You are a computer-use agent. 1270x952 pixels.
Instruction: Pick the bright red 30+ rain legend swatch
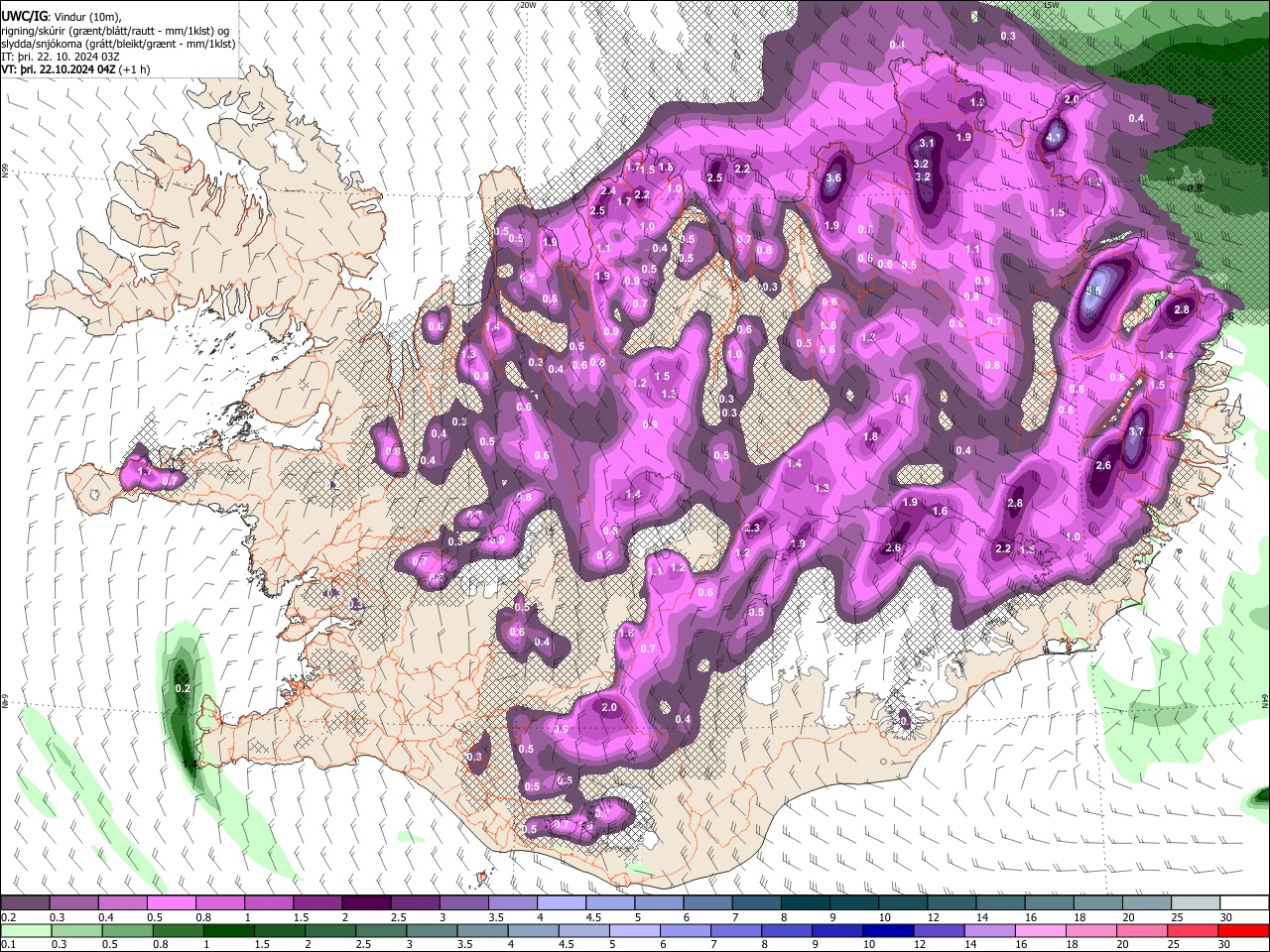pyautogui.click(x=1244, y=930)
